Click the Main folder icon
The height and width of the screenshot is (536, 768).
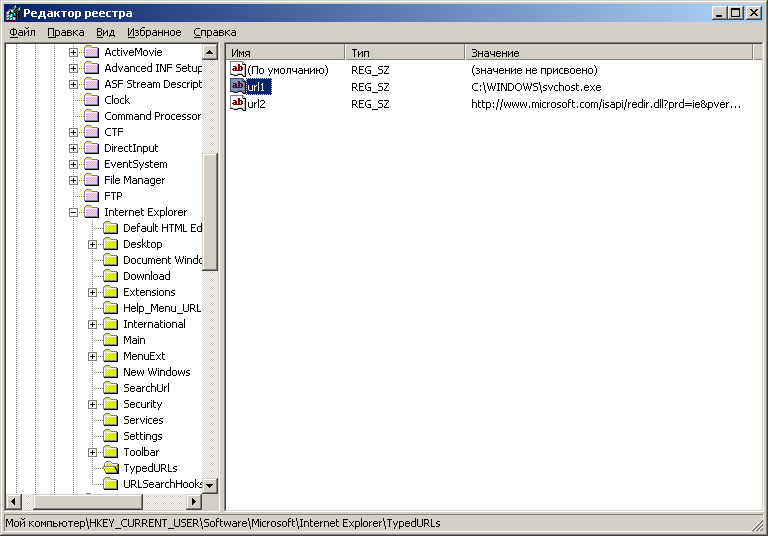pos(111,340)
